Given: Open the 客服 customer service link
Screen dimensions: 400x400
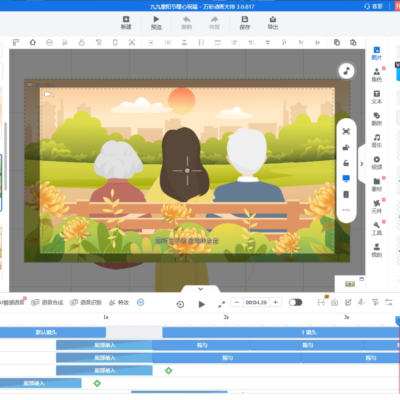Looking at the screenshot, I should [x=373, y=6].
